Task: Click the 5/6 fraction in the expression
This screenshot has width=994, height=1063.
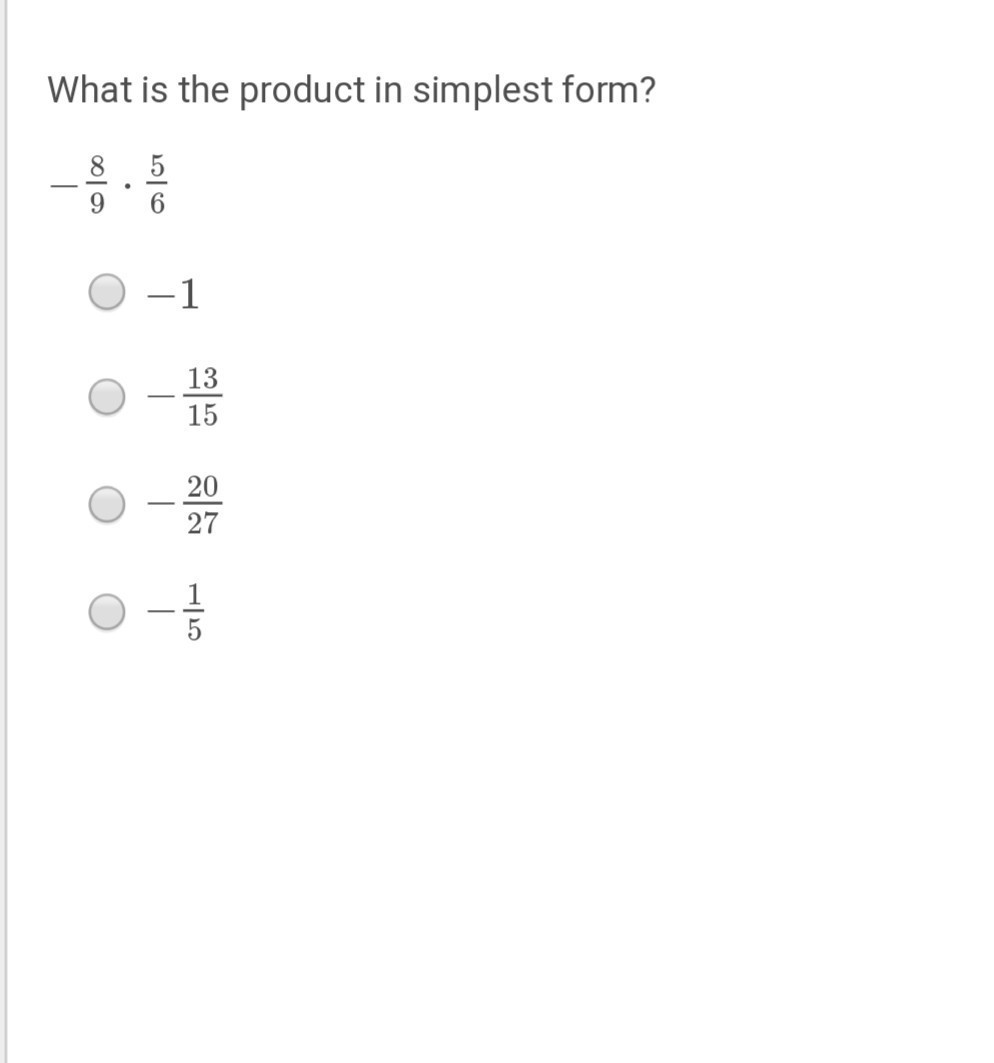Action: [x=157, y=184]
